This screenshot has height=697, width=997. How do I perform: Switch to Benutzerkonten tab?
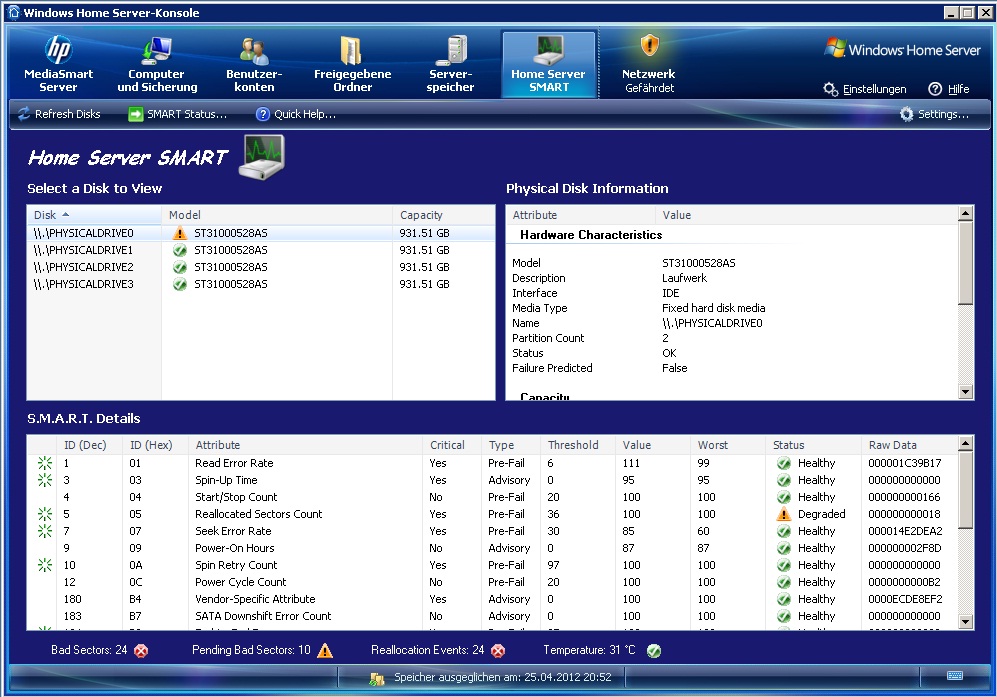click(254, 64)
